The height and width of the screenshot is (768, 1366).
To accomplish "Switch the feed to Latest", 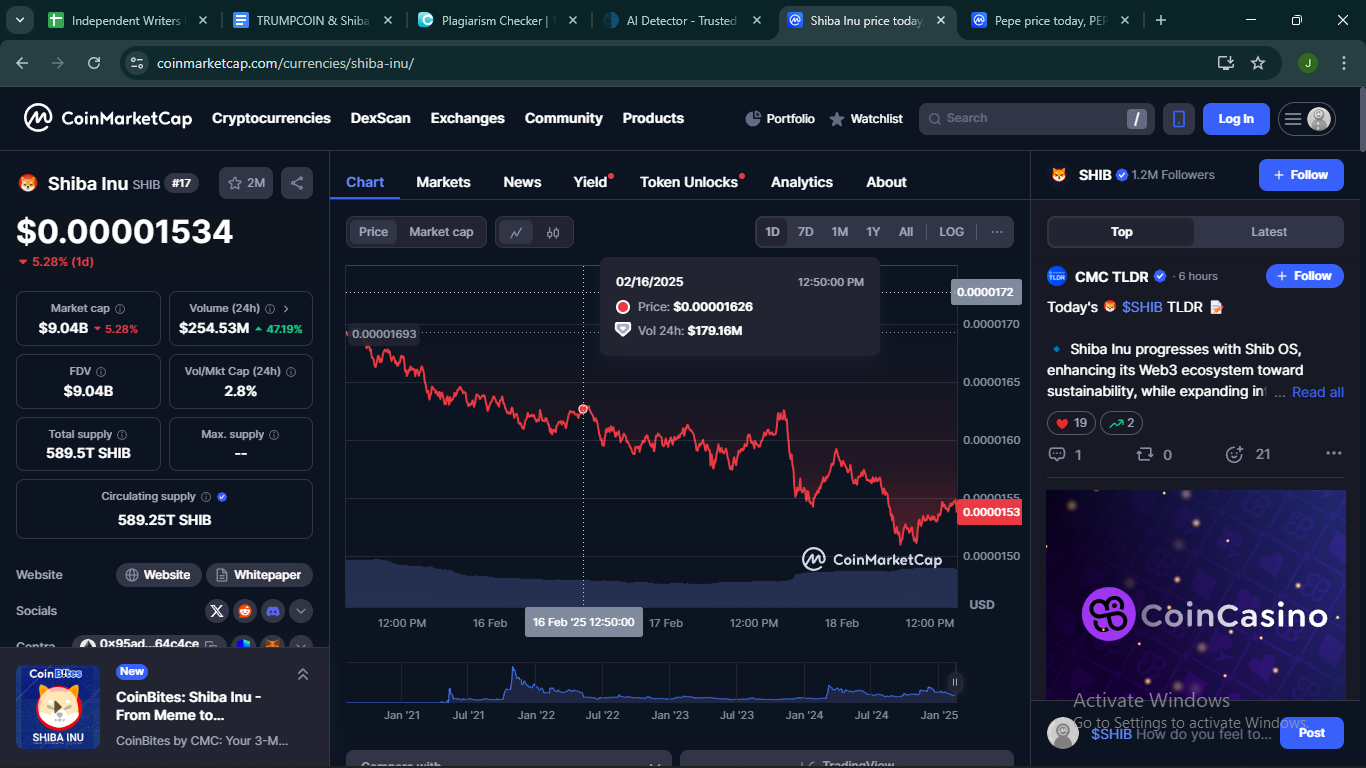I will [1269, 232].
